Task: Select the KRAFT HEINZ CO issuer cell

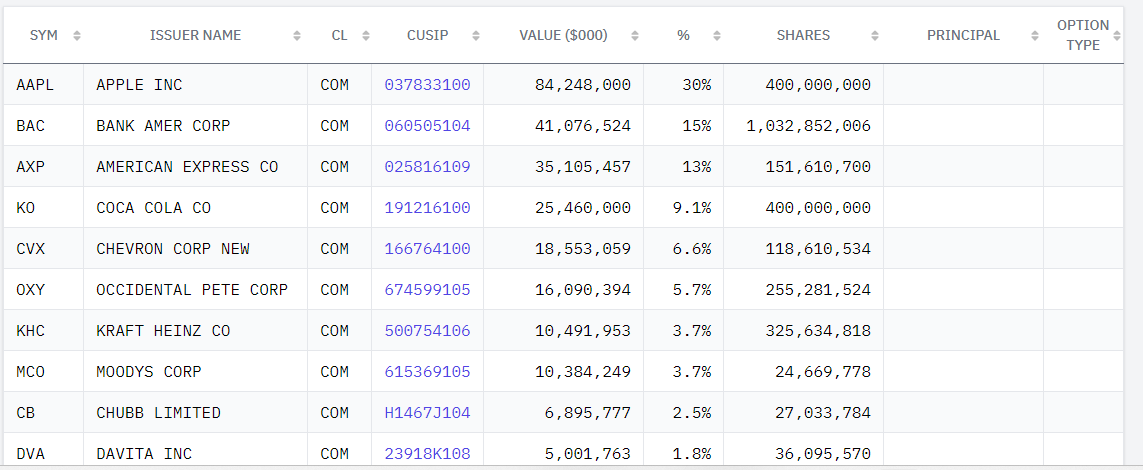Action: coord(195,331)
